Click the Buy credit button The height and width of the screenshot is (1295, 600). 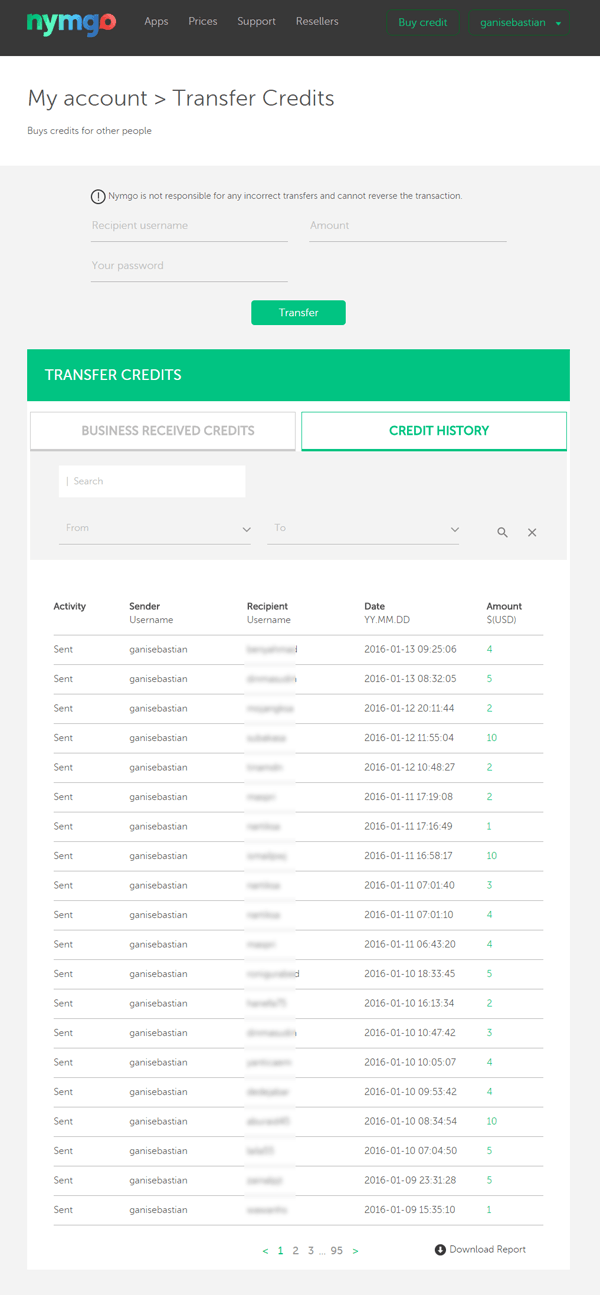422,21
